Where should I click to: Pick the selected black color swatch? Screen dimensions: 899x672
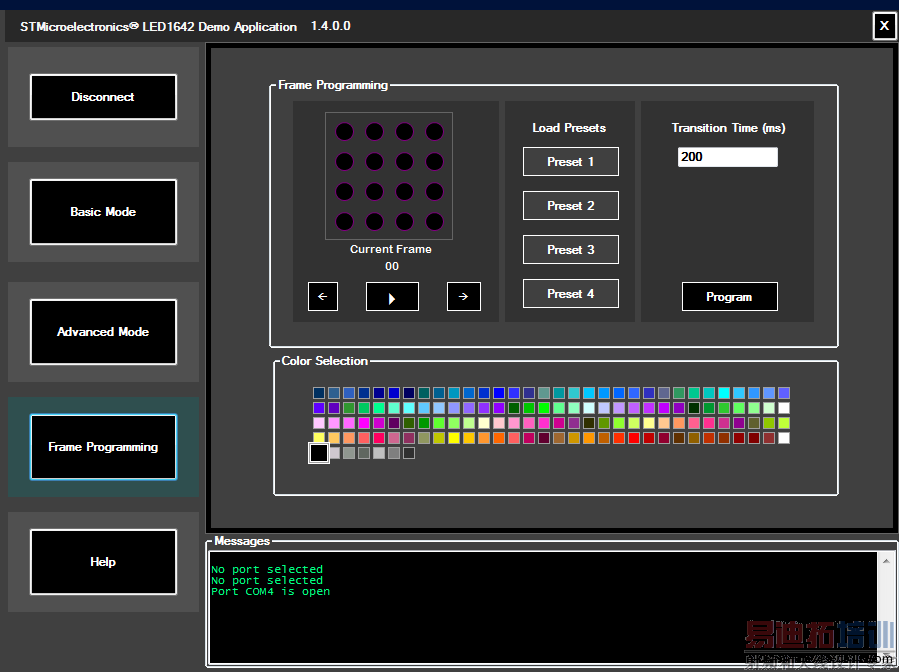pyautogui.click(x=318, y=453)
